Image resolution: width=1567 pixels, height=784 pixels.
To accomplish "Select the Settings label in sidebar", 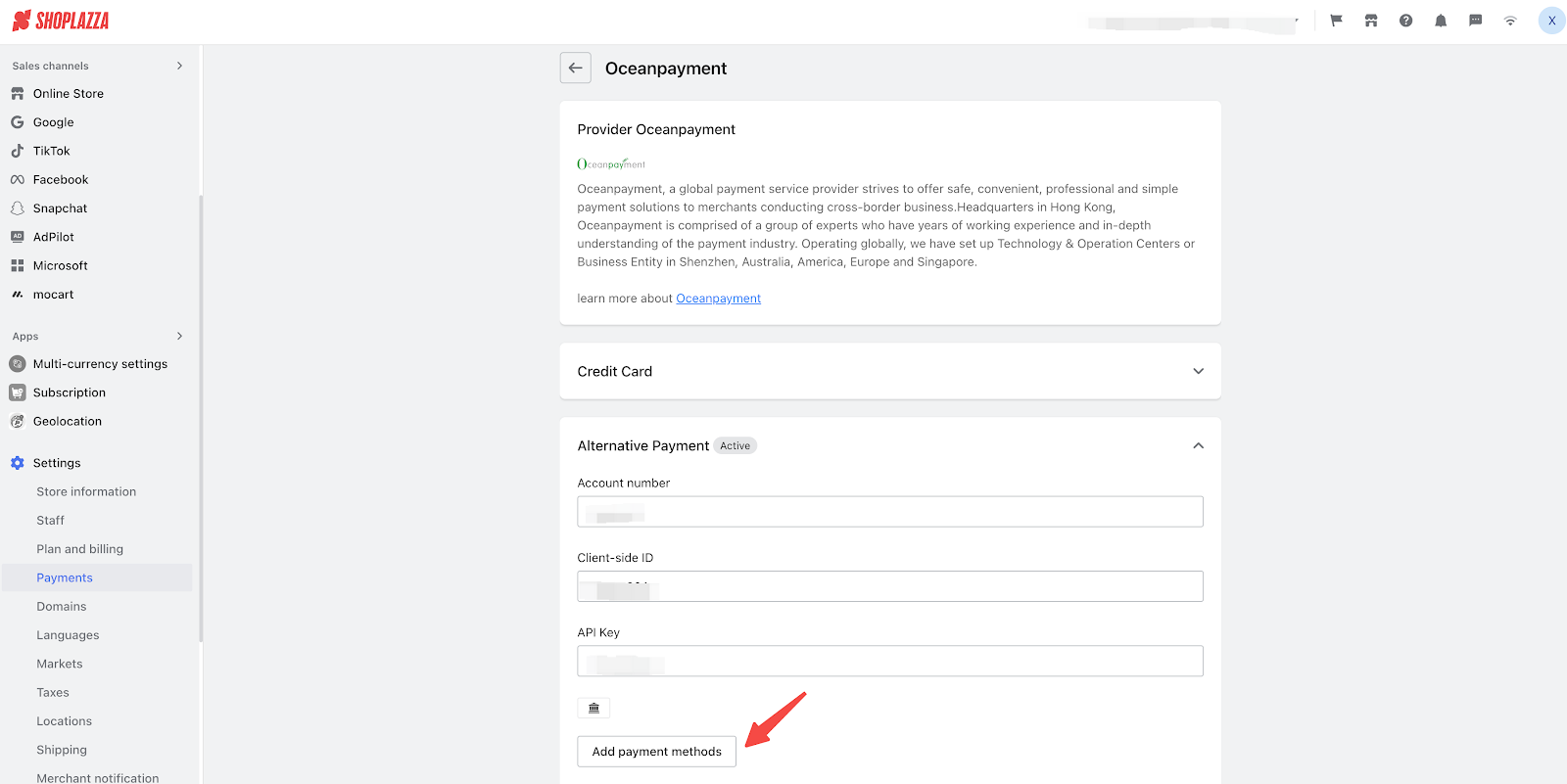I will click(x=57, y=463).
